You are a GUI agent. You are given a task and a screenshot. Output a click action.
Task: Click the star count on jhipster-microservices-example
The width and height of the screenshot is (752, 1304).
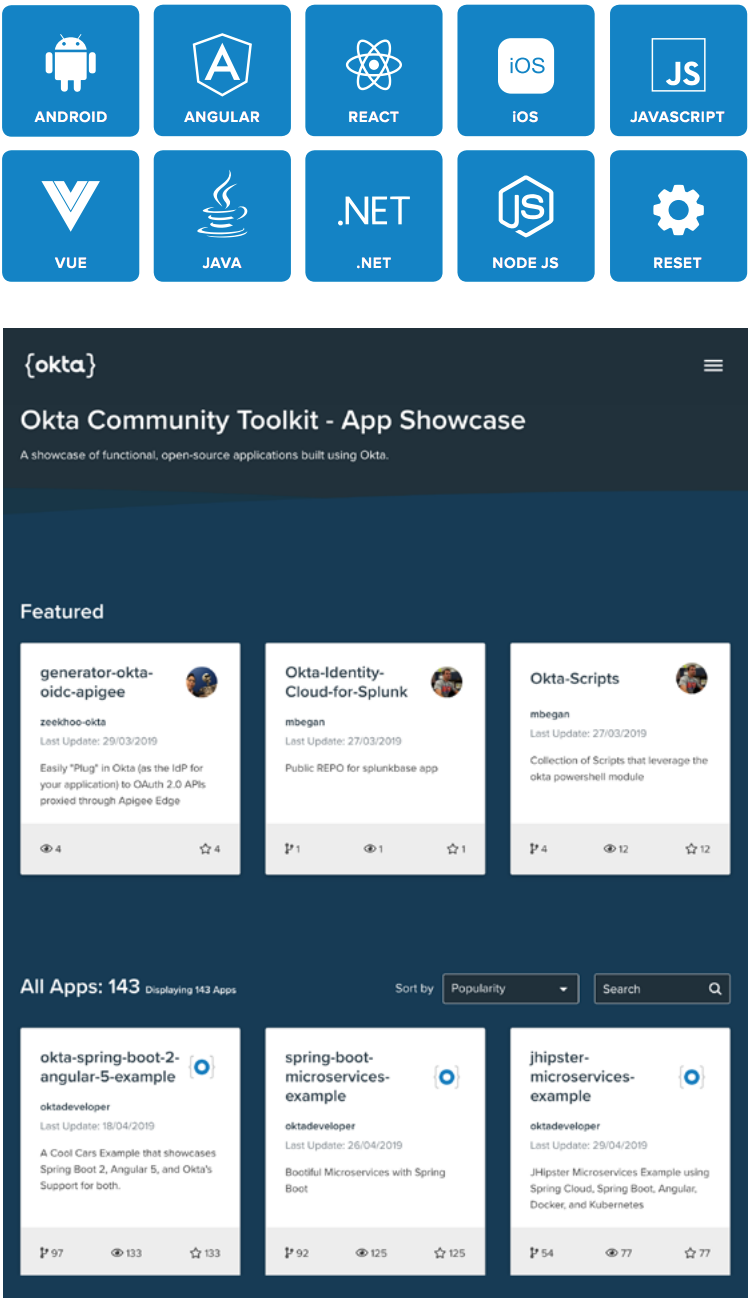click(699, 1252)
